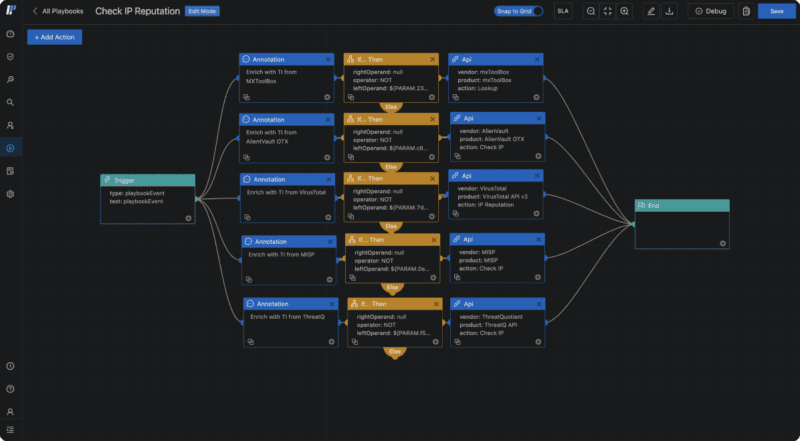Expand the bottom-left sidebar menu icon
The height and width of the screenshot is (441, 800).
click(x=10, y=430)
